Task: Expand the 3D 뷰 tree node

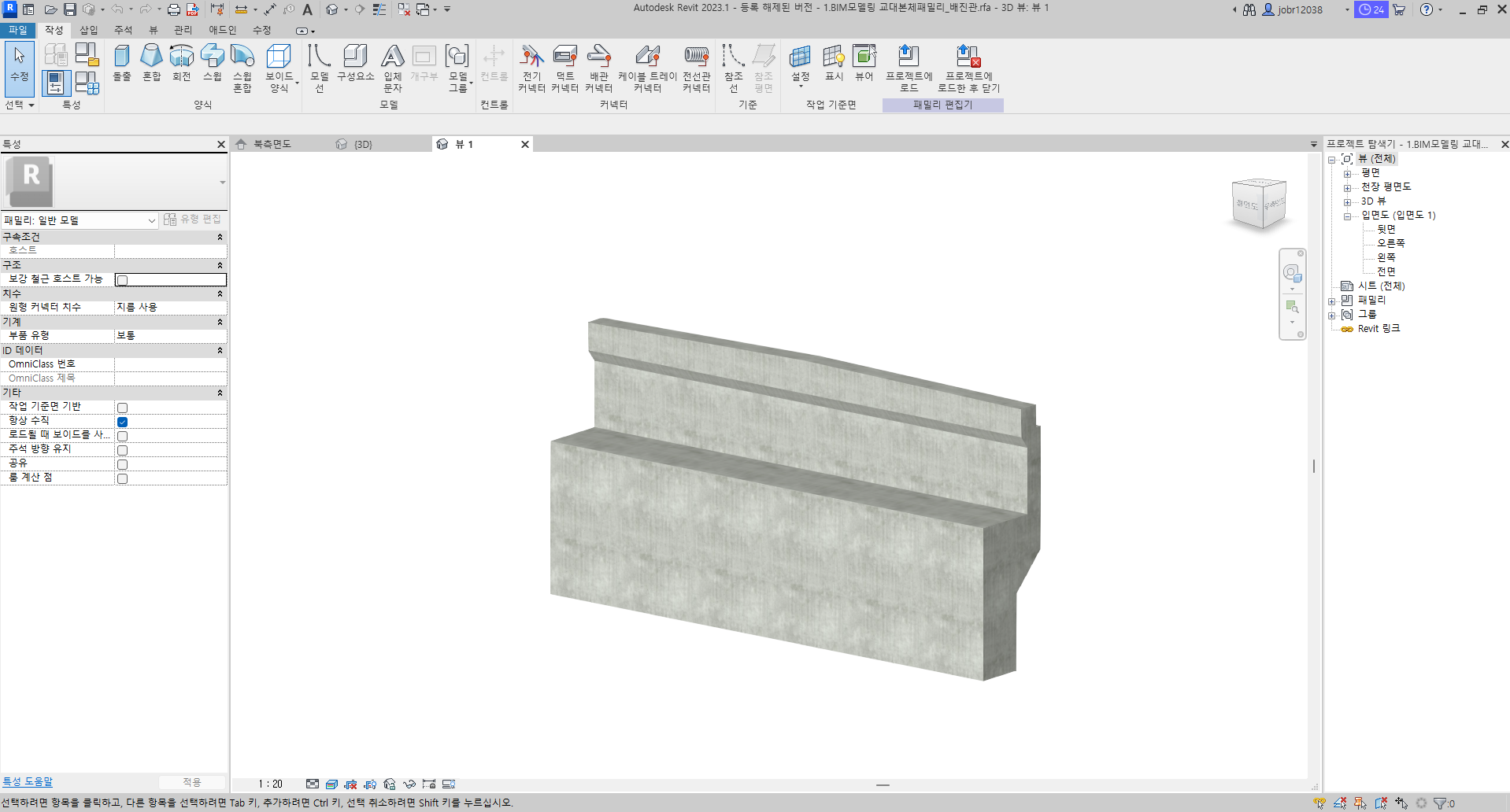Action: click(1347, 202)
